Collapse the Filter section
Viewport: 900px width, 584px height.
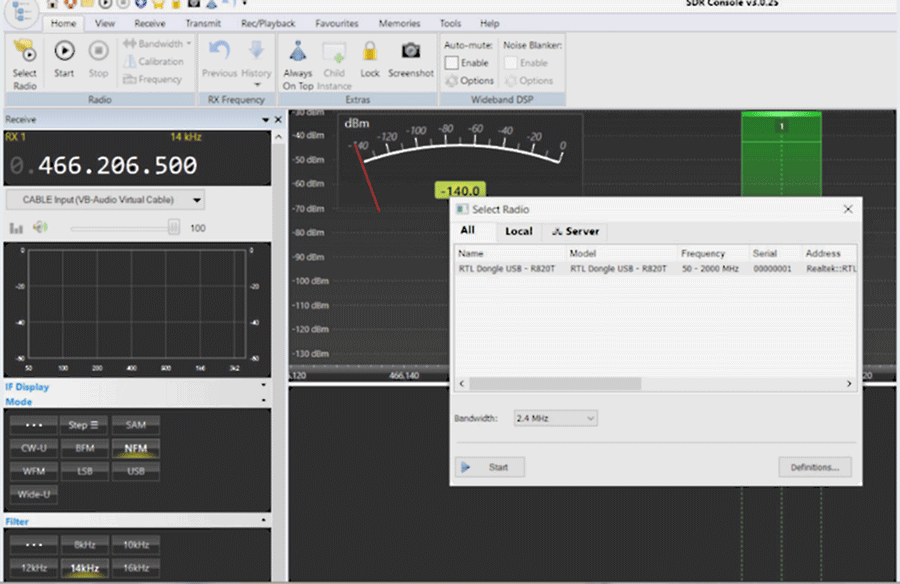pyautogui.click(x=263, y=520)
